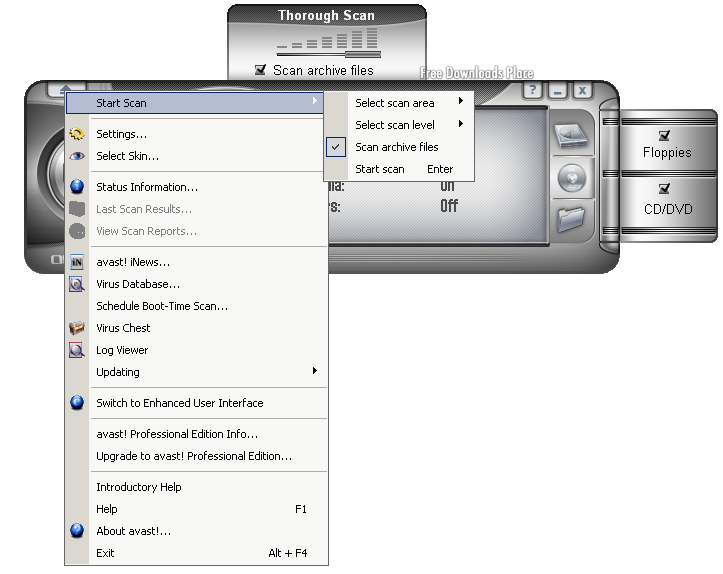Open Virus Chest menu entry
The height and width of the screenshot is (574, 723).
coord(196,328)
